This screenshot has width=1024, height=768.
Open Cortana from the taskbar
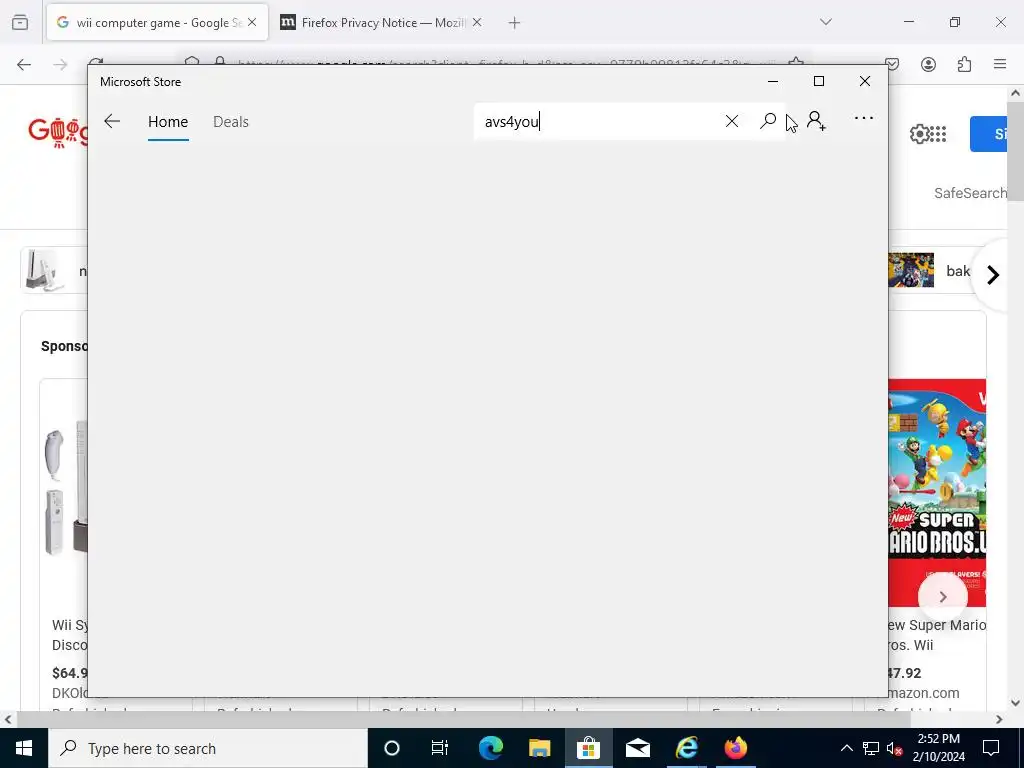pos(391,748)
